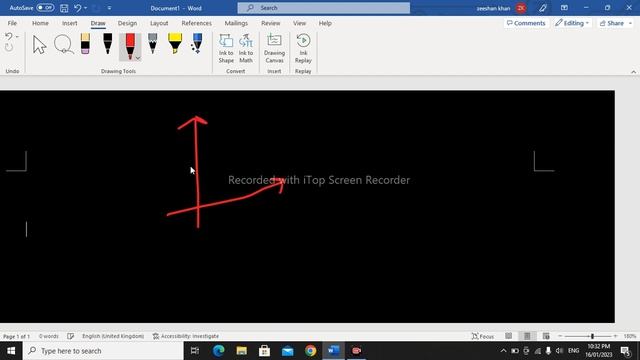Image resolution: width=640 pixels, height=360 pixels.
Task: Select the red pen
Action: [x=130, y=46]
